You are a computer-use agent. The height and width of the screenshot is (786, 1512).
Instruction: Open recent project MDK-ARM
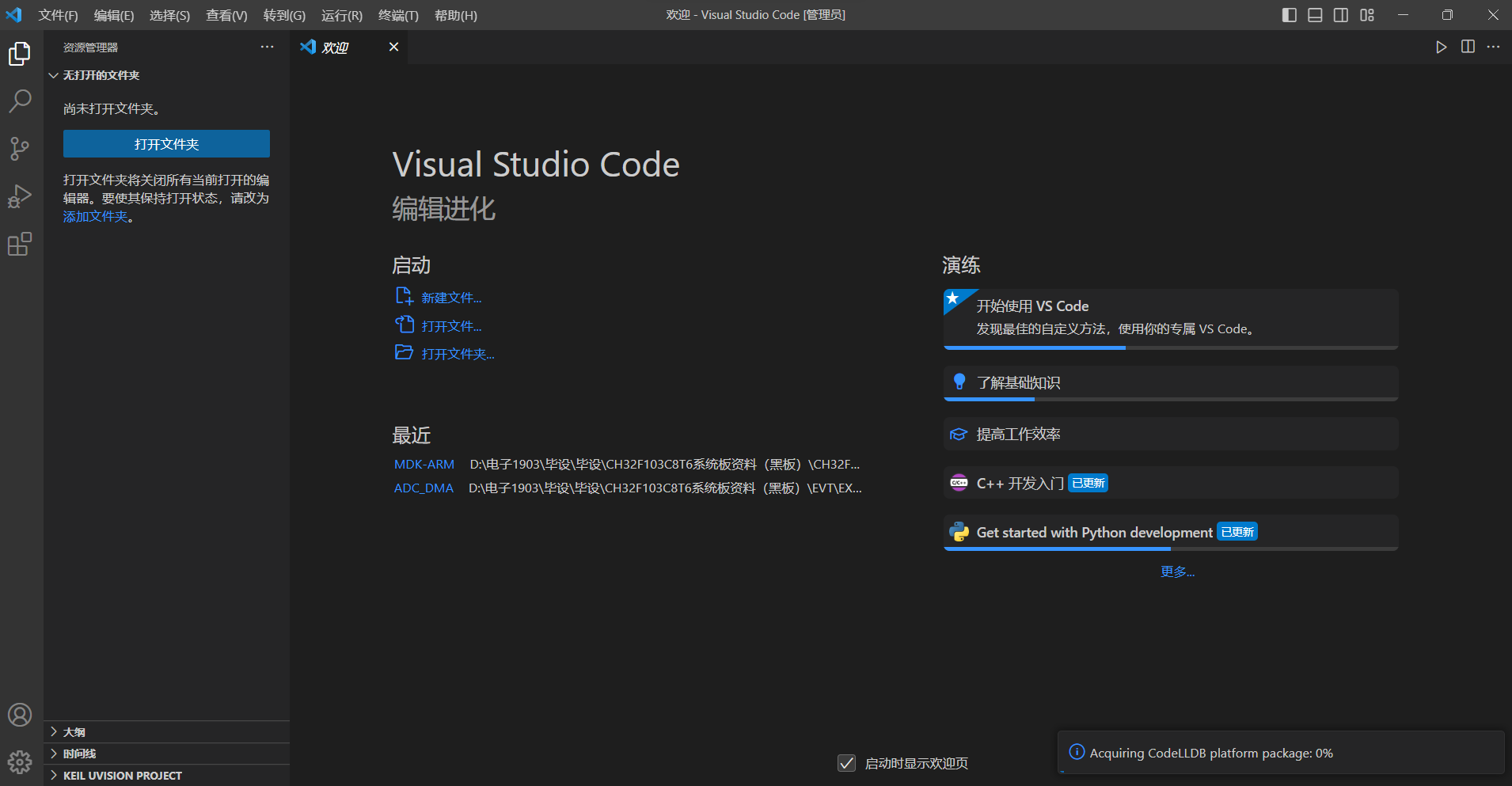(x=424, y=464)
